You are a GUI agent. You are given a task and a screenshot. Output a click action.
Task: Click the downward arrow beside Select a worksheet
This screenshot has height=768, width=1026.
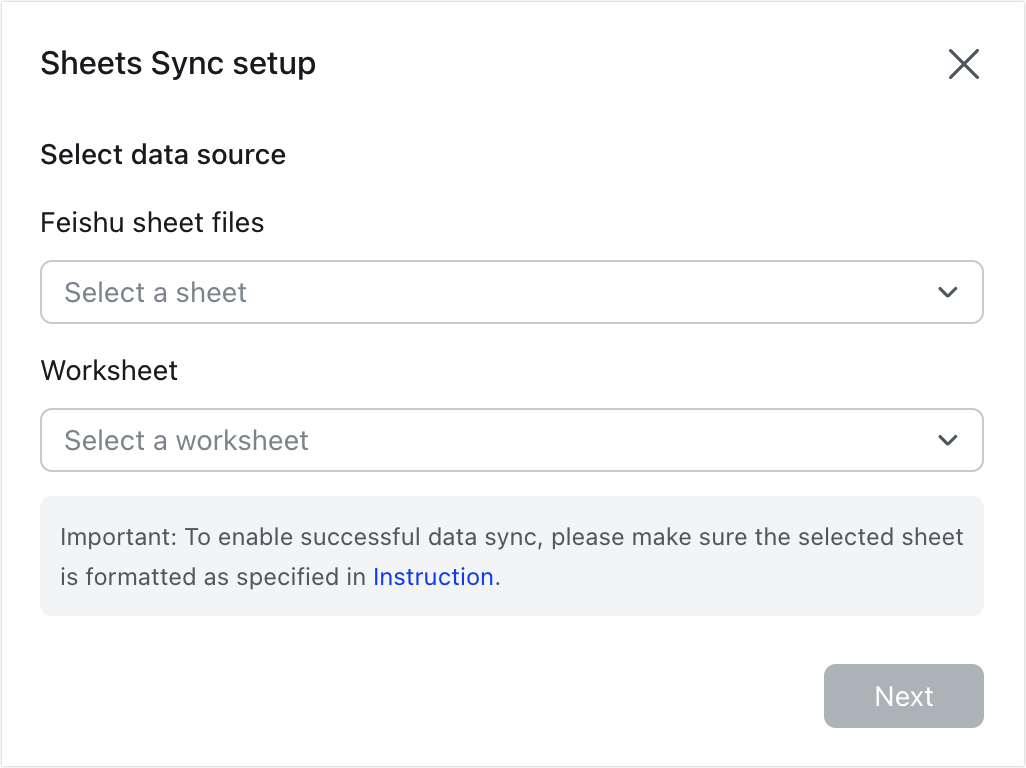[948, 440]
